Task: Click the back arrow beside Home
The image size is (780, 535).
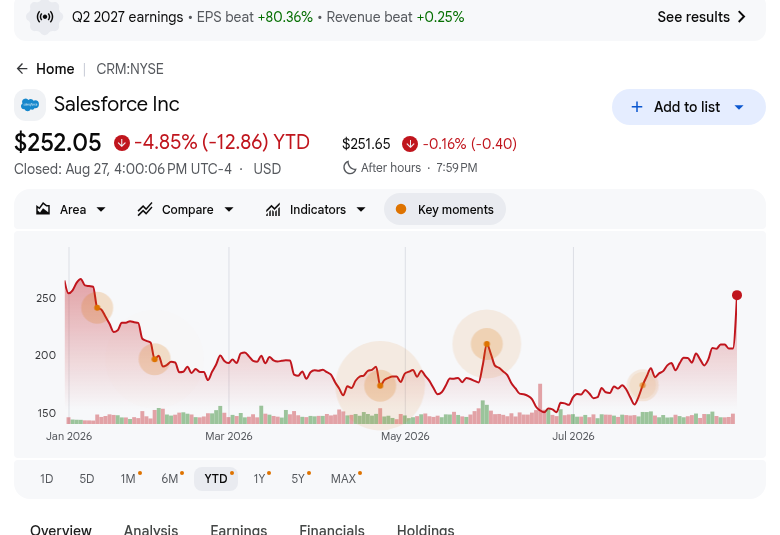Action: point(22,69)
